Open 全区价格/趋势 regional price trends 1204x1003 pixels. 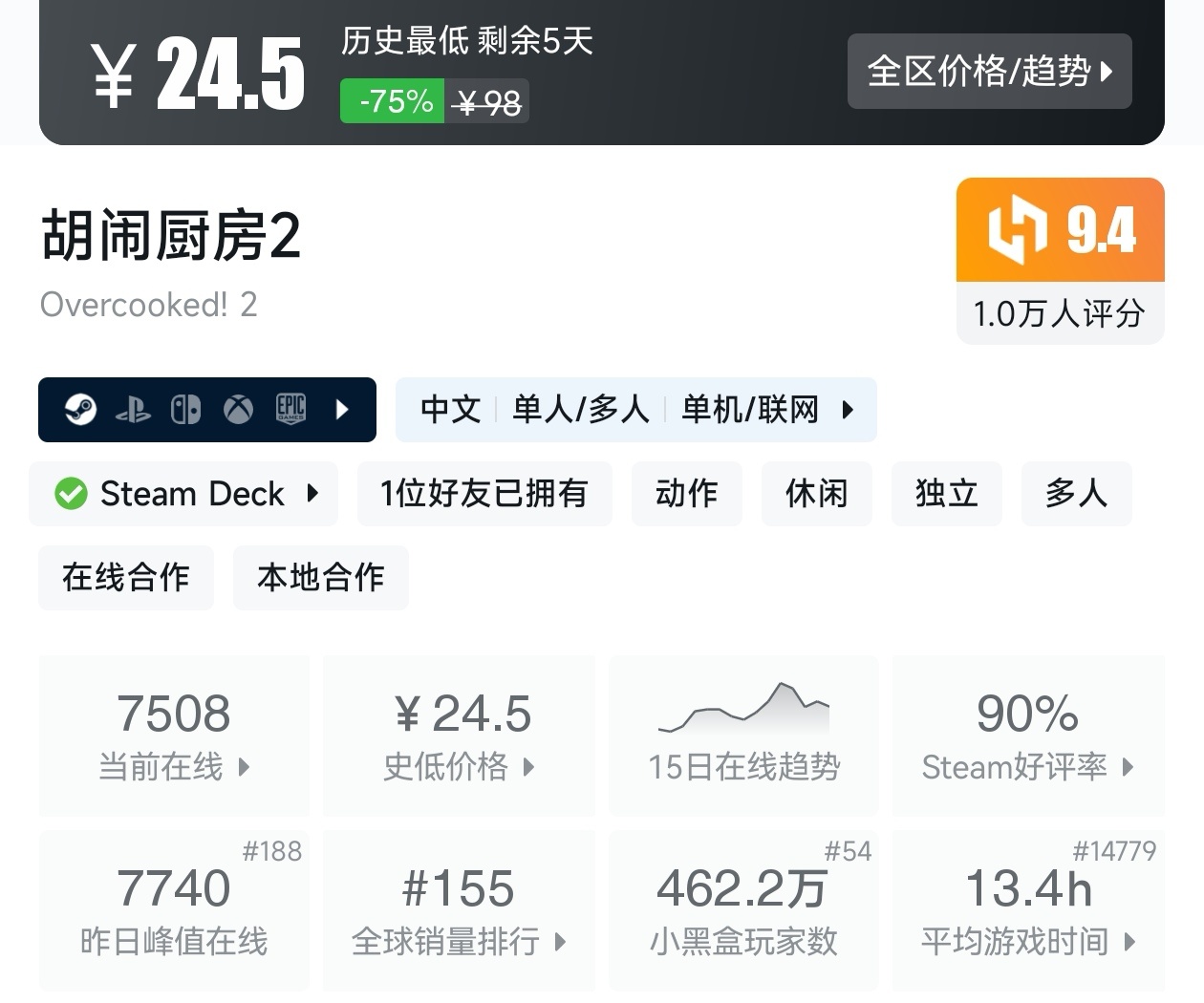(x=989, y=72)
